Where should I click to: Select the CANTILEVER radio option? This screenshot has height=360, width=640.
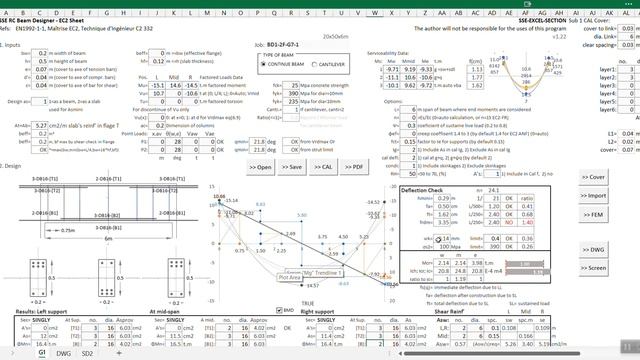click(314, 64)
